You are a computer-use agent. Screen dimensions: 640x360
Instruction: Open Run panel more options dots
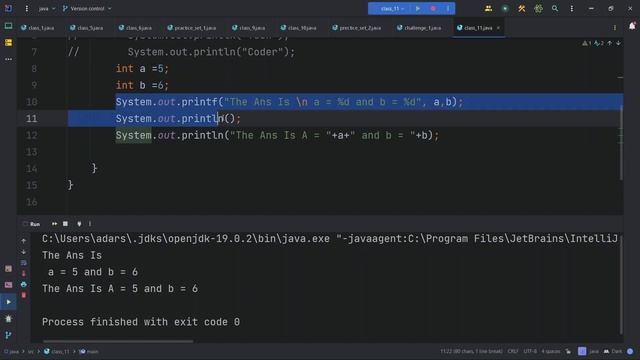(90, 224)
